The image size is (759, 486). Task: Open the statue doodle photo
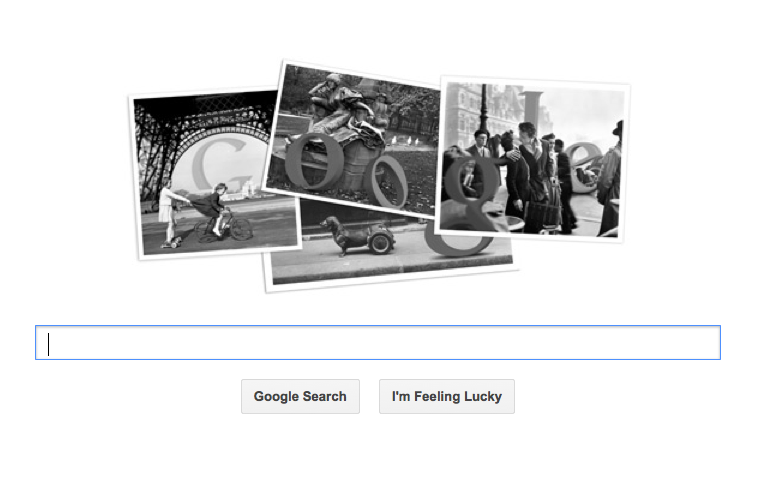(353, 138)
